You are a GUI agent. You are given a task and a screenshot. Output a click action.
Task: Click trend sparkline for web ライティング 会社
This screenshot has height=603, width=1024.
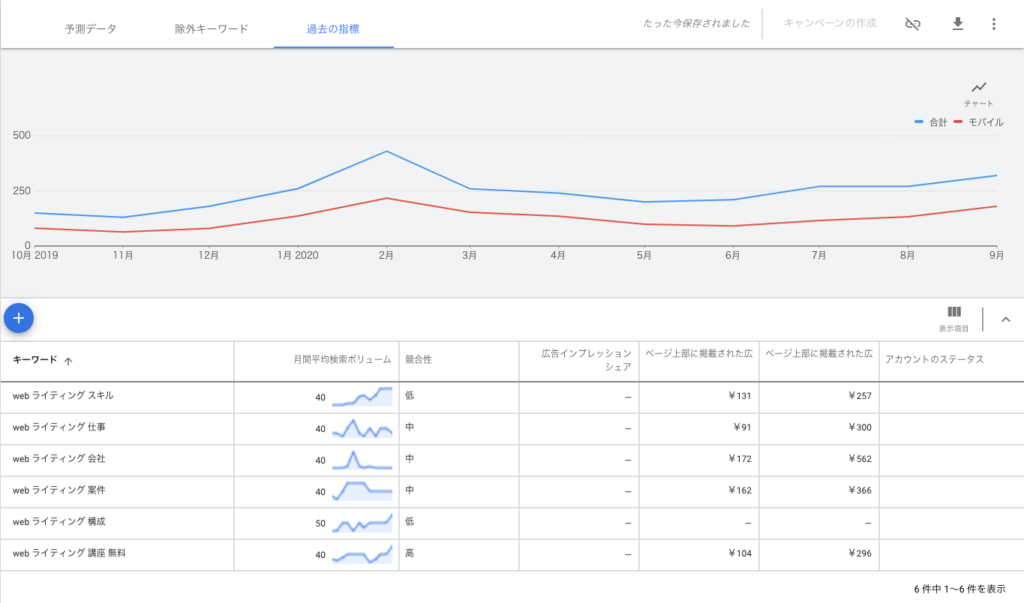point(362,459)
